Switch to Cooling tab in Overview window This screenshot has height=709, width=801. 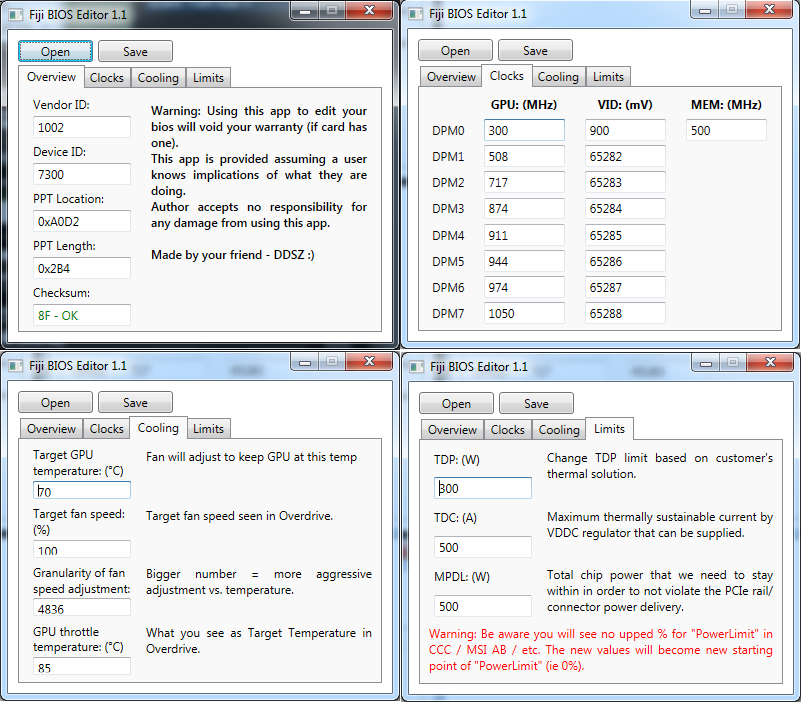click(x=158, y=78)
